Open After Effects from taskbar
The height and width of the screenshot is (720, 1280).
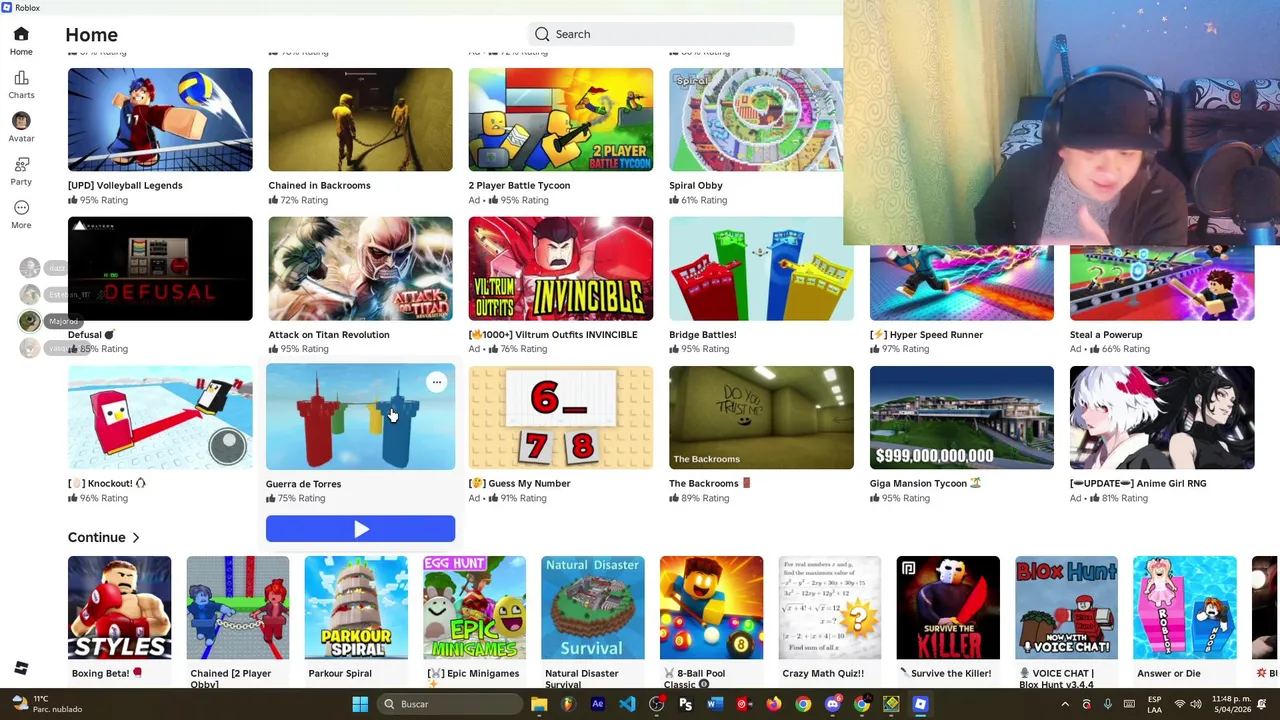pyautogui.click(x=598, y=704)
